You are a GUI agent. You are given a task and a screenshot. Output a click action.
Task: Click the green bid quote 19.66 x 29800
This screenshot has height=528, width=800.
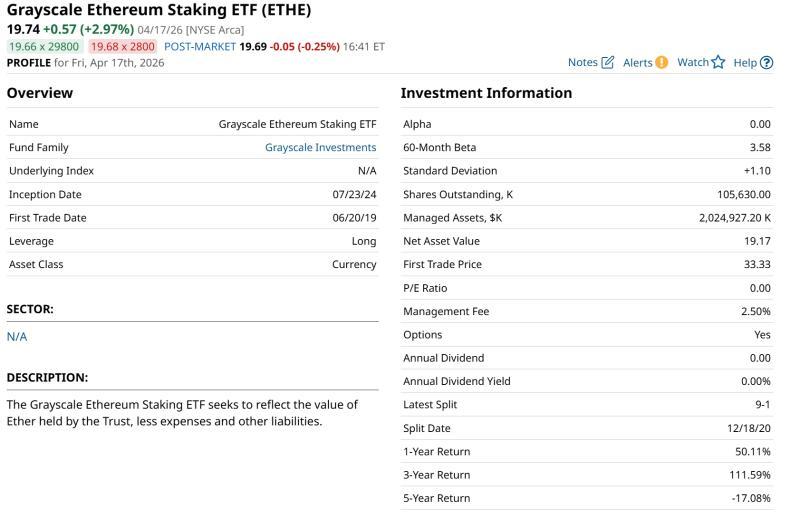click(43, 46)
